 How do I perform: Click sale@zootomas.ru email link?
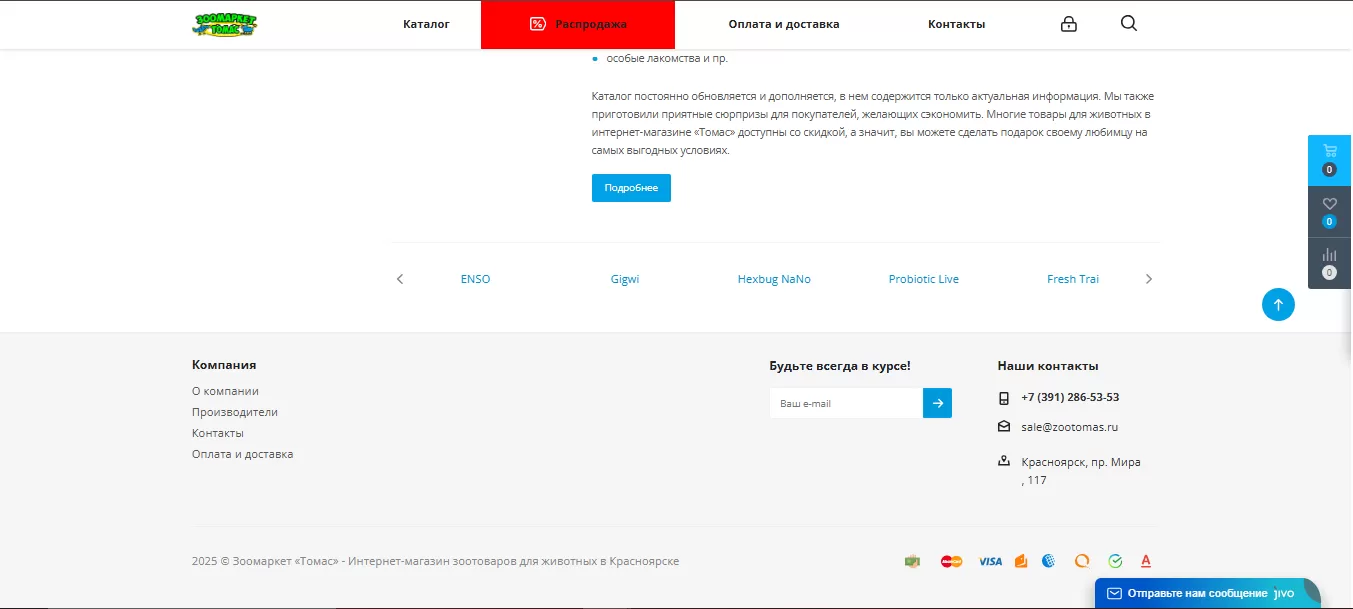pos(1069,427)
